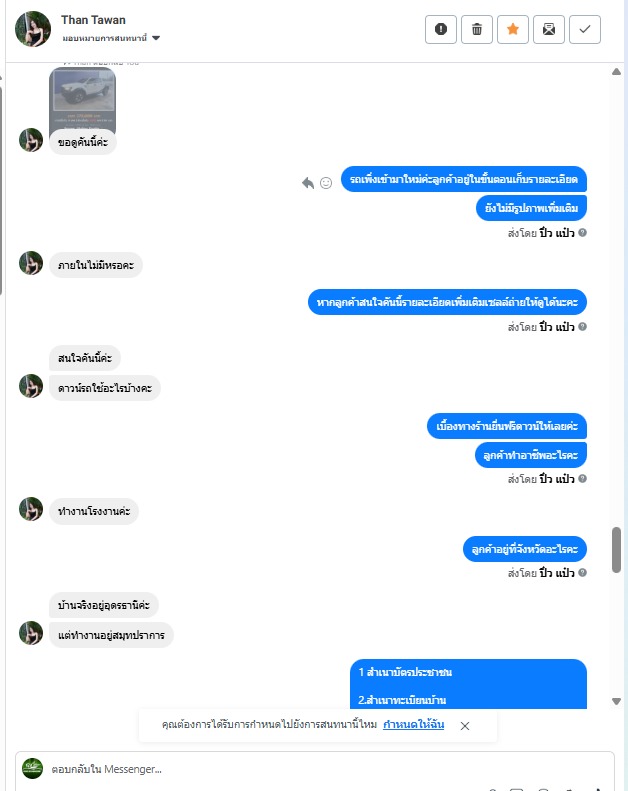Select the message ทำงานโรงงานค่ะ bubble
Image resolution: width=628 pixels, height=791 pixels.
pyautogui.click(x=94, y=511)
